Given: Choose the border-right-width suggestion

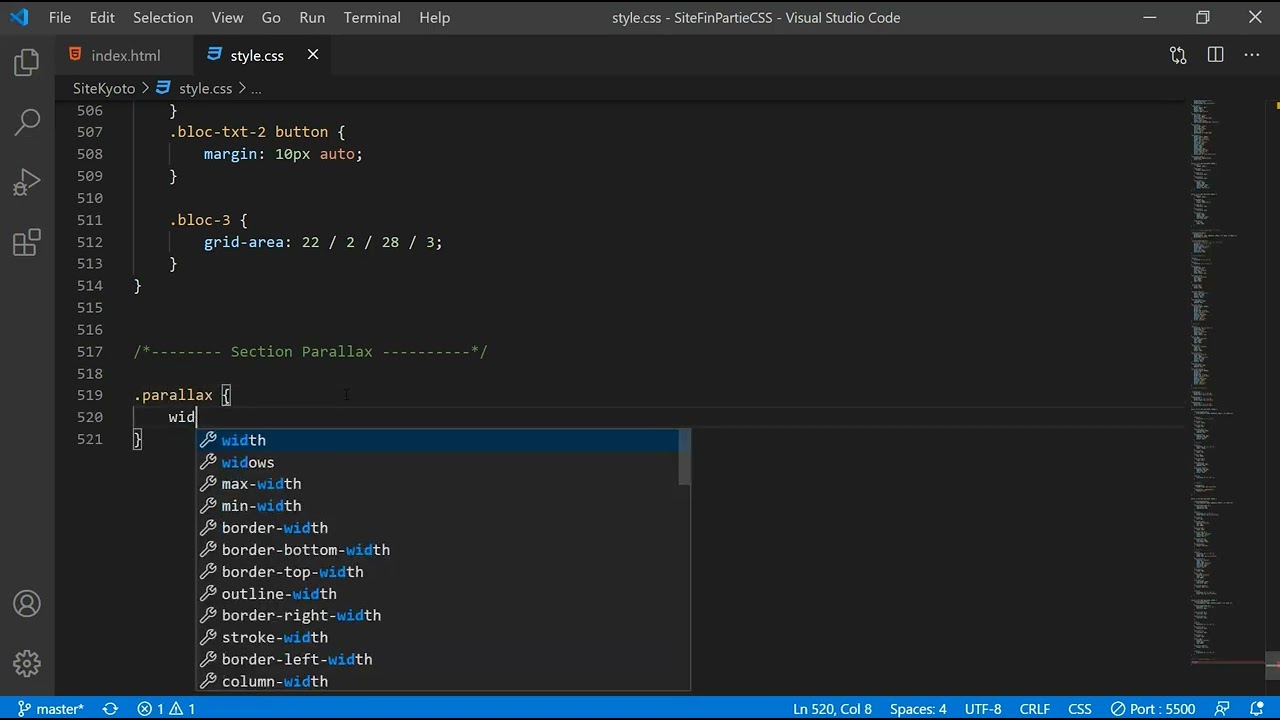Looking at the screenshot, I should (437, 616).
